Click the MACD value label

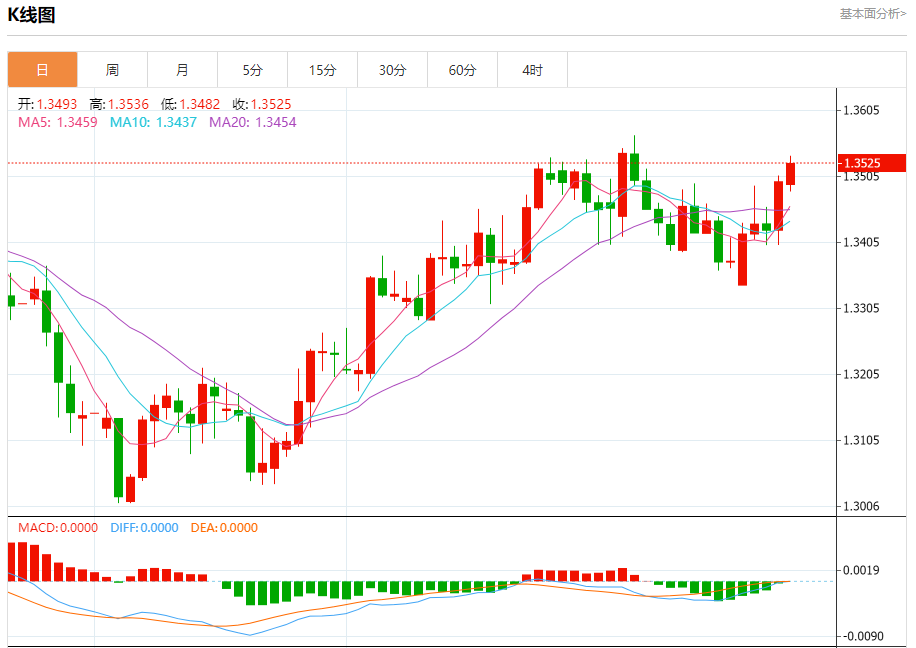58,527
